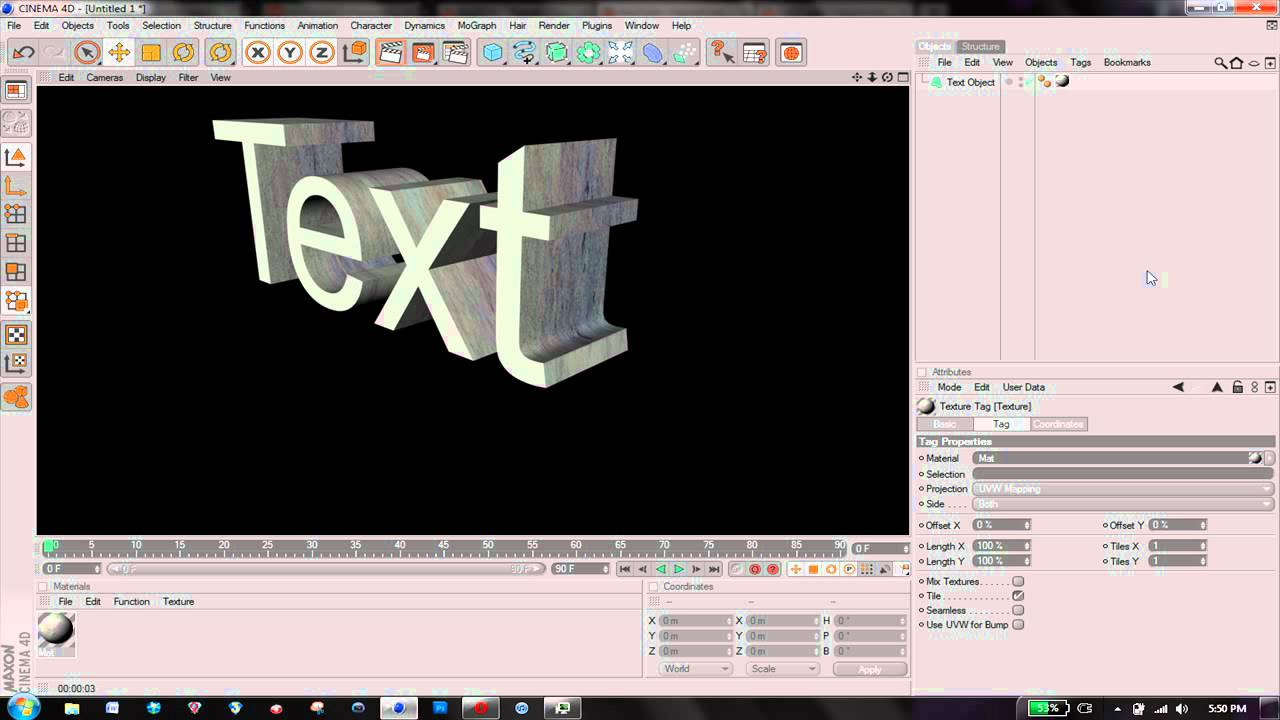Enable the Seamless checkbox
The height and width of the screenshot is (720, 1280).
coord(1018,610)
